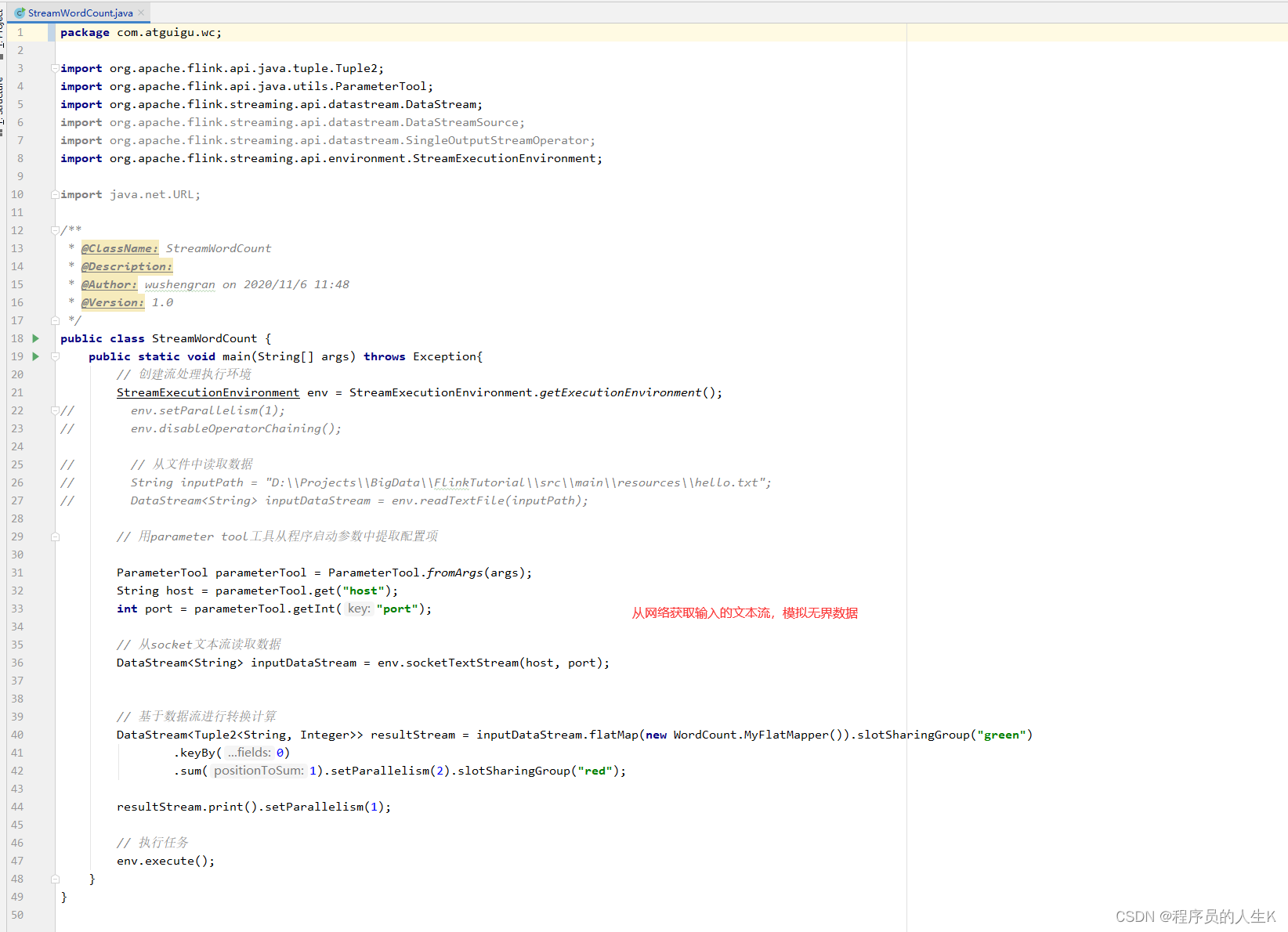Screen dimensions: 1288x932
Task: Click the "positionToSum:" inlay hint
Action: pos(259,771)
